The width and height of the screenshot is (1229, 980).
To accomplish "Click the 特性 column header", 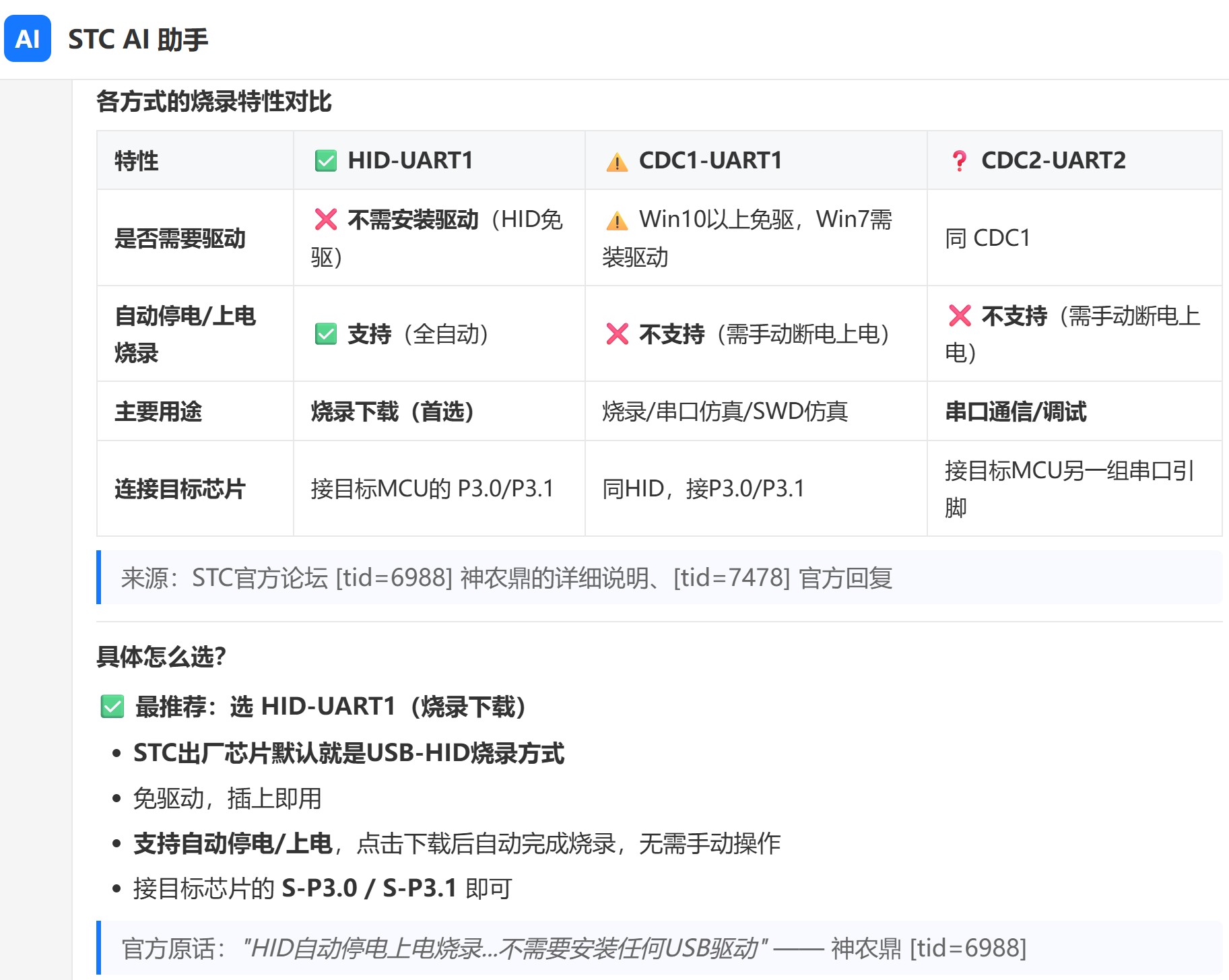I will (137, 160).
